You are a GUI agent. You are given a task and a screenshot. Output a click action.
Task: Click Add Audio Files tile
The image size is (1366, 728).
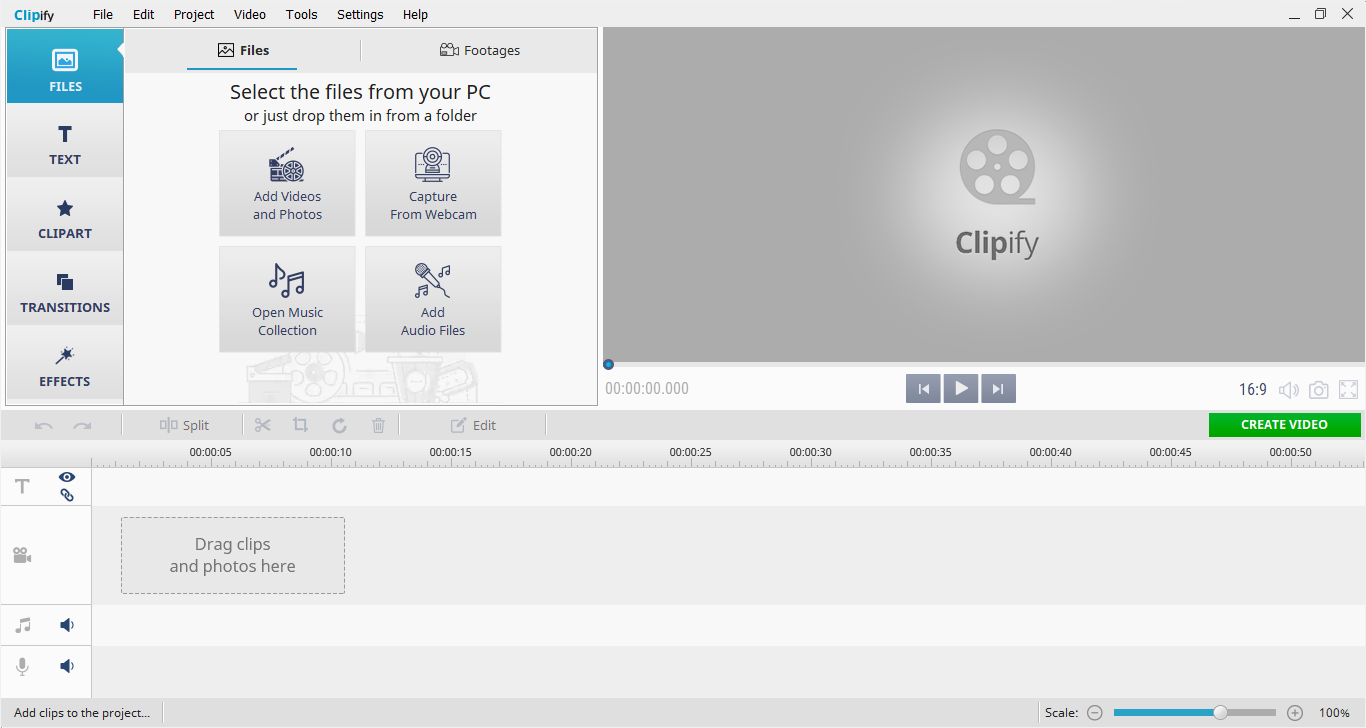tap(433, 299)
